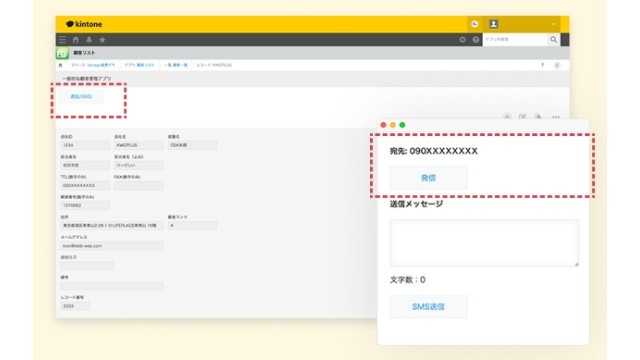Expand the user account dropdown chevron
Viewport: 640px width, 360px height.
pyautogui.click(x=553, y=24)
